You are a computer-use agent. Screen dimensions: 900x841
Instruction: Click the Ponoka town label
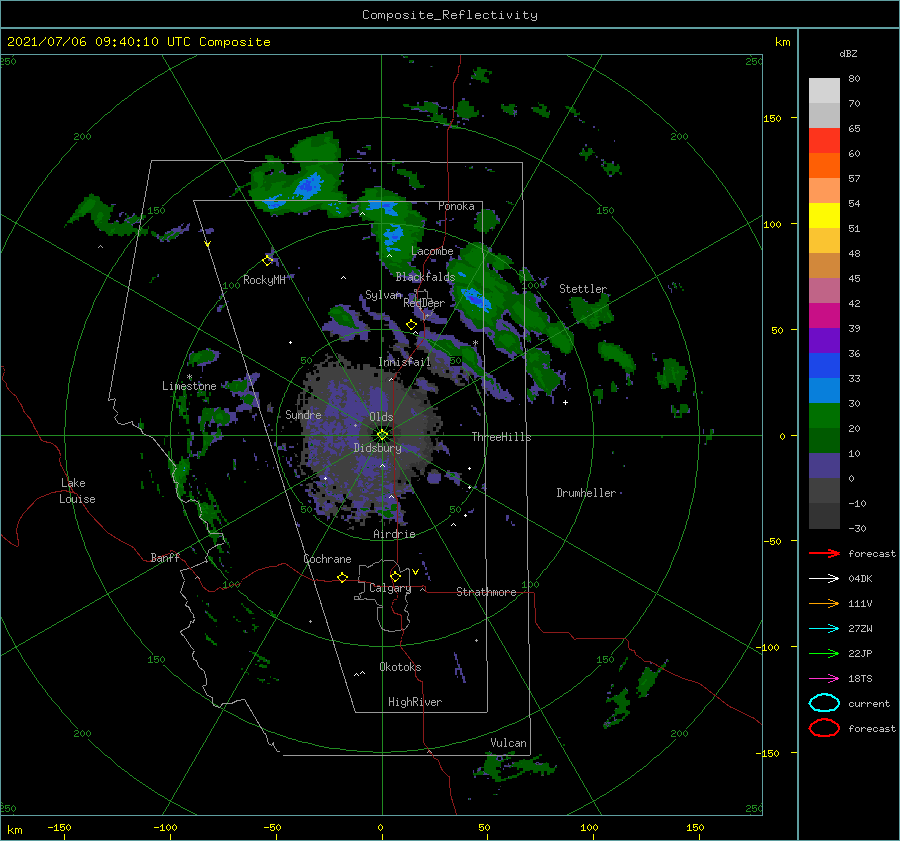point(456,206)
